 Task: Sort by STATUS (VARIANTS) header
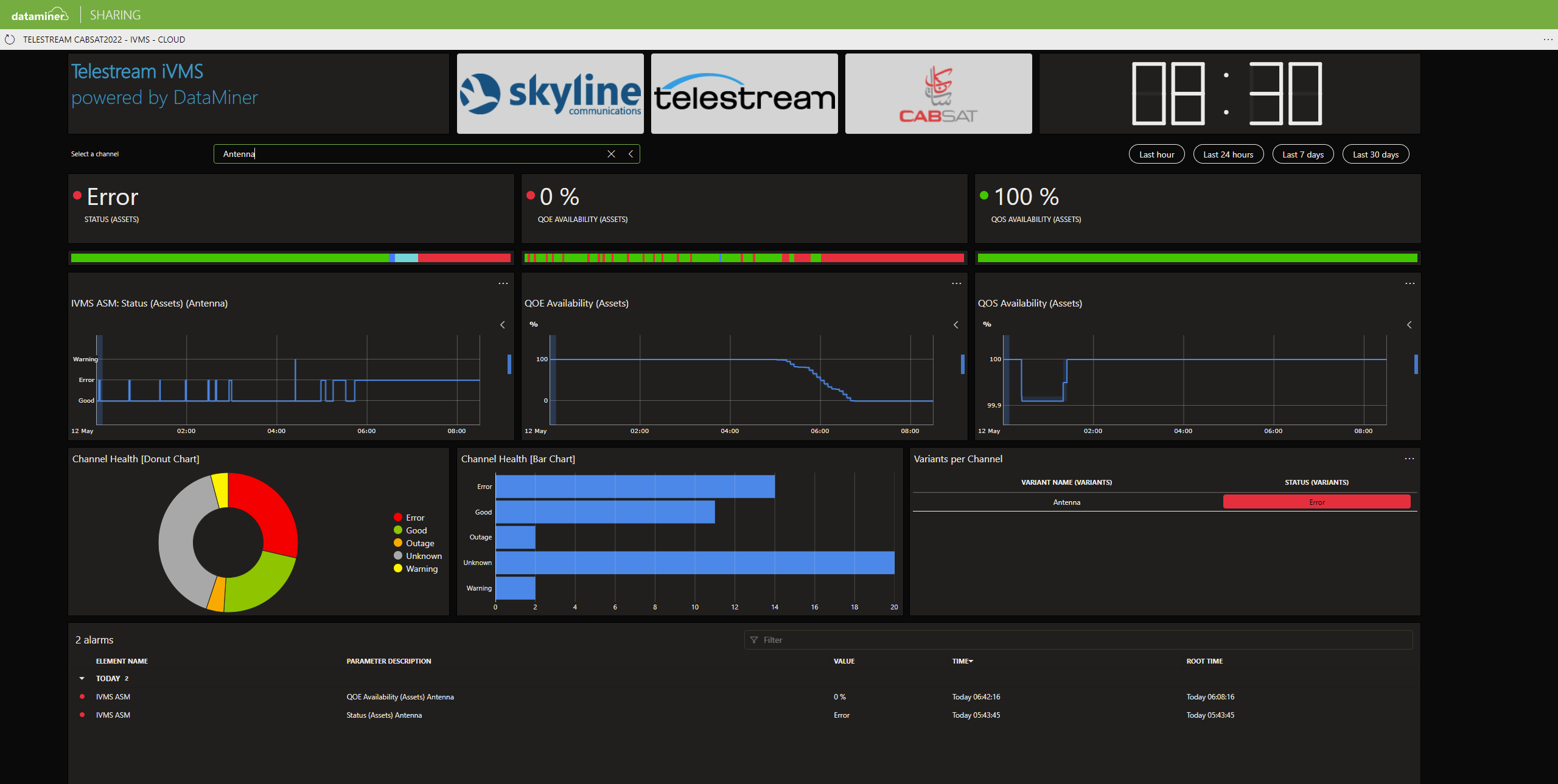[1316, 482]
